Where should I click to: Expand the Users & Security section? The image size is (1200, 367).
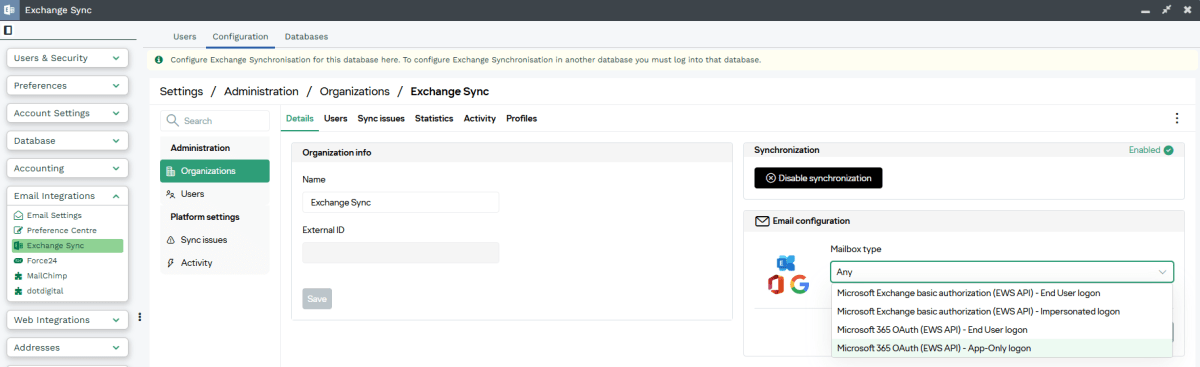pyautogui.click(x=67, y=58)
